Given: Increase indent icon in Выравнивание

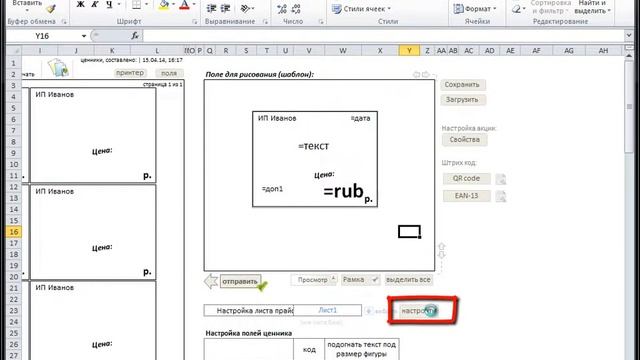Looking at the screenshot, I should pyautogui.click(x=225, y=9).
